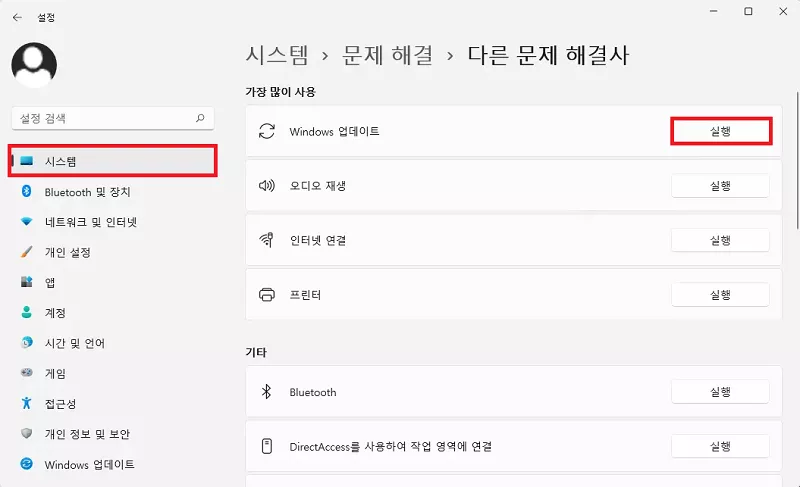Click the apps icon in the sidebar
Viewport: 800px width, 487px height.
[27, 281]
